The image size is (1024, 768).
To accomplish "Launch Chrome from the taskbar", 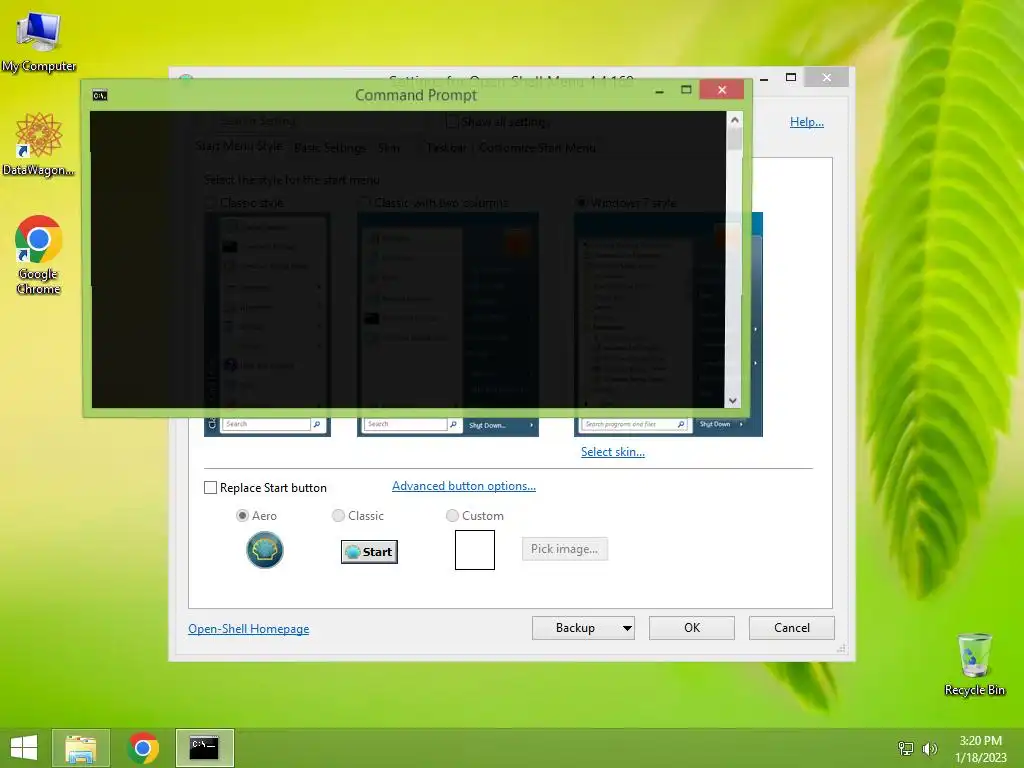I will 143,748.
